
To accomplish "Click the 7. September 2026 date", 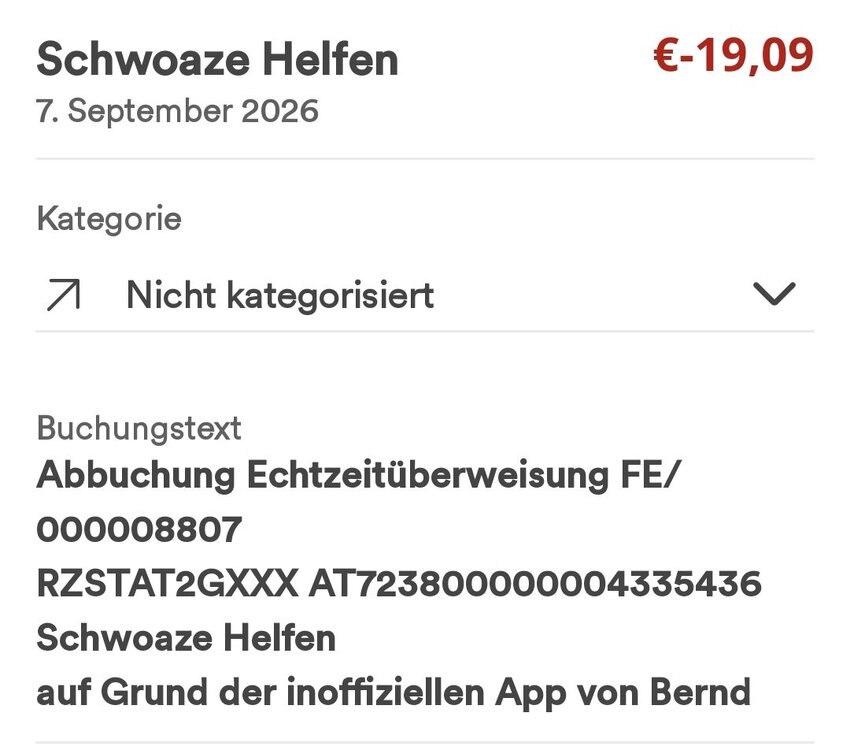I will [177, 111].
